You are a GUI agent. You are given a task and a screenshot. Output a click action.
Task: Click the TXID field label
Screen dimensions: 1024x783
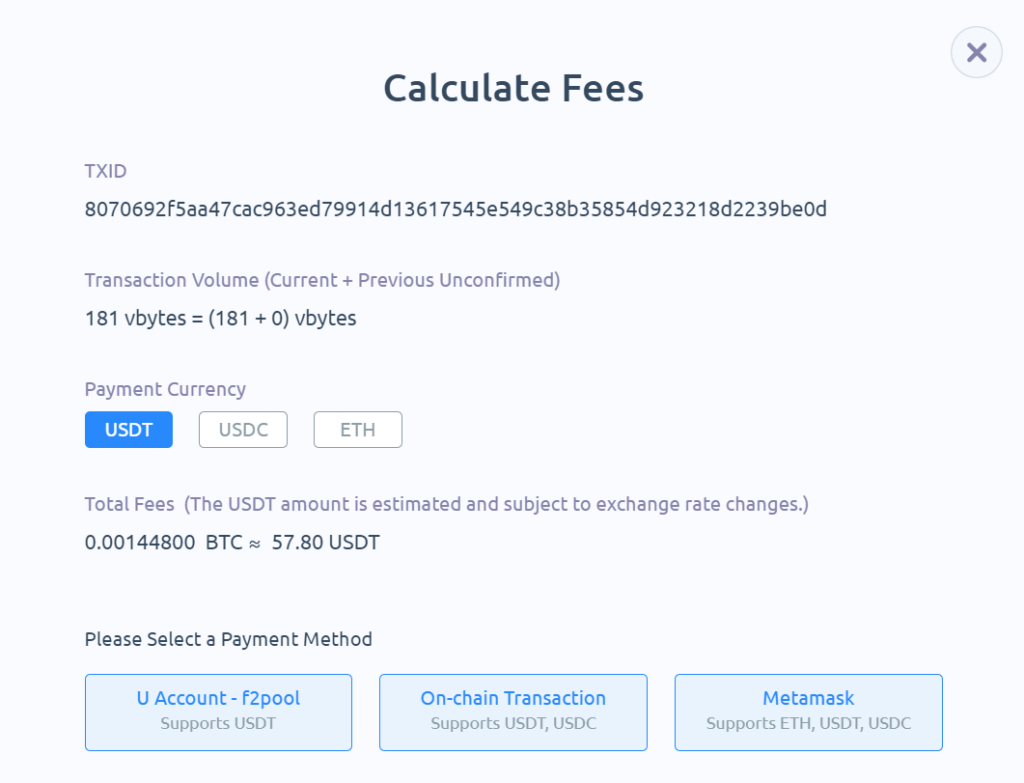[x=105, y=170]
